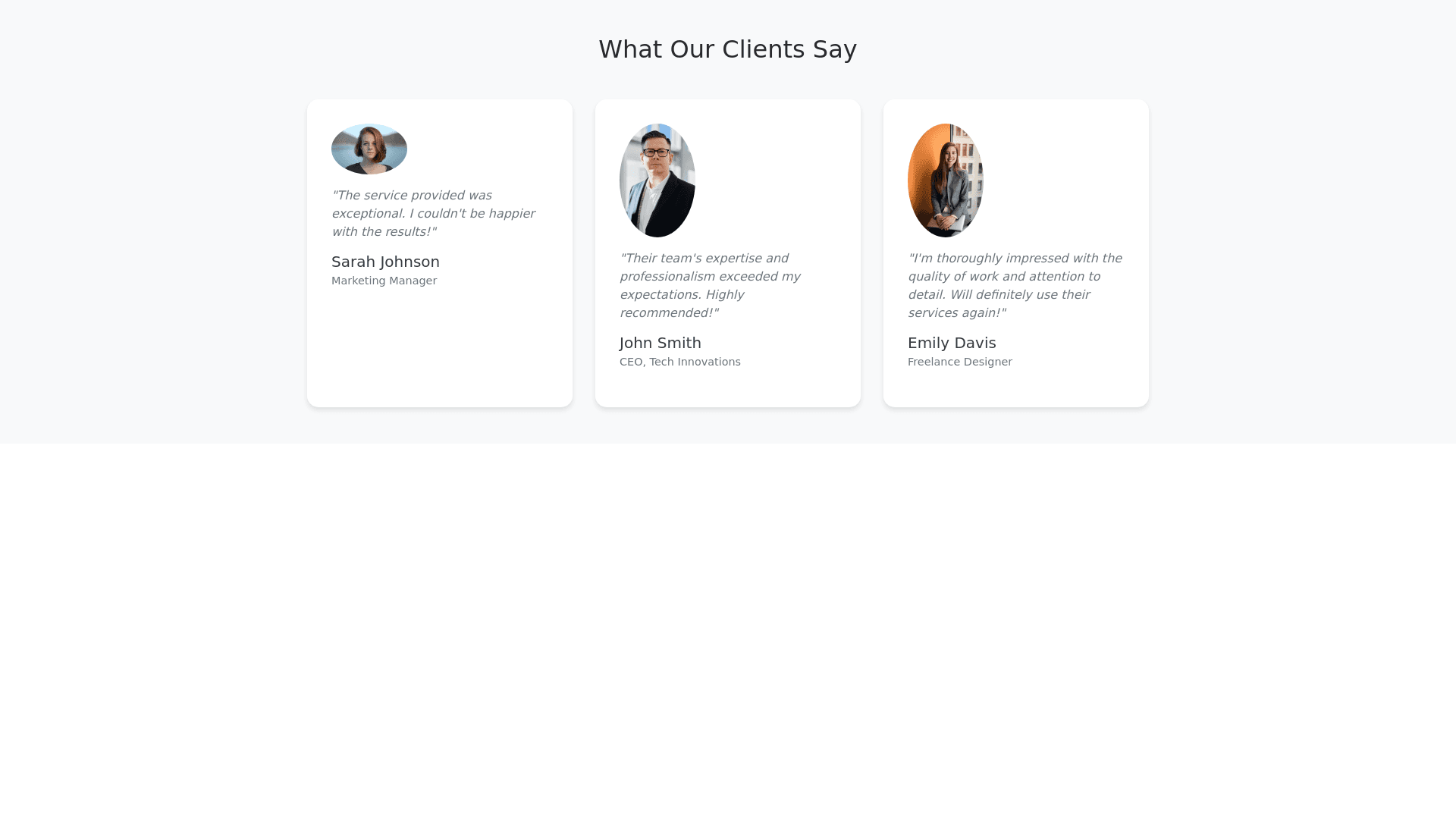
Task: Click Sarah Johnson's profile photo
Action: tap(369, 149)
